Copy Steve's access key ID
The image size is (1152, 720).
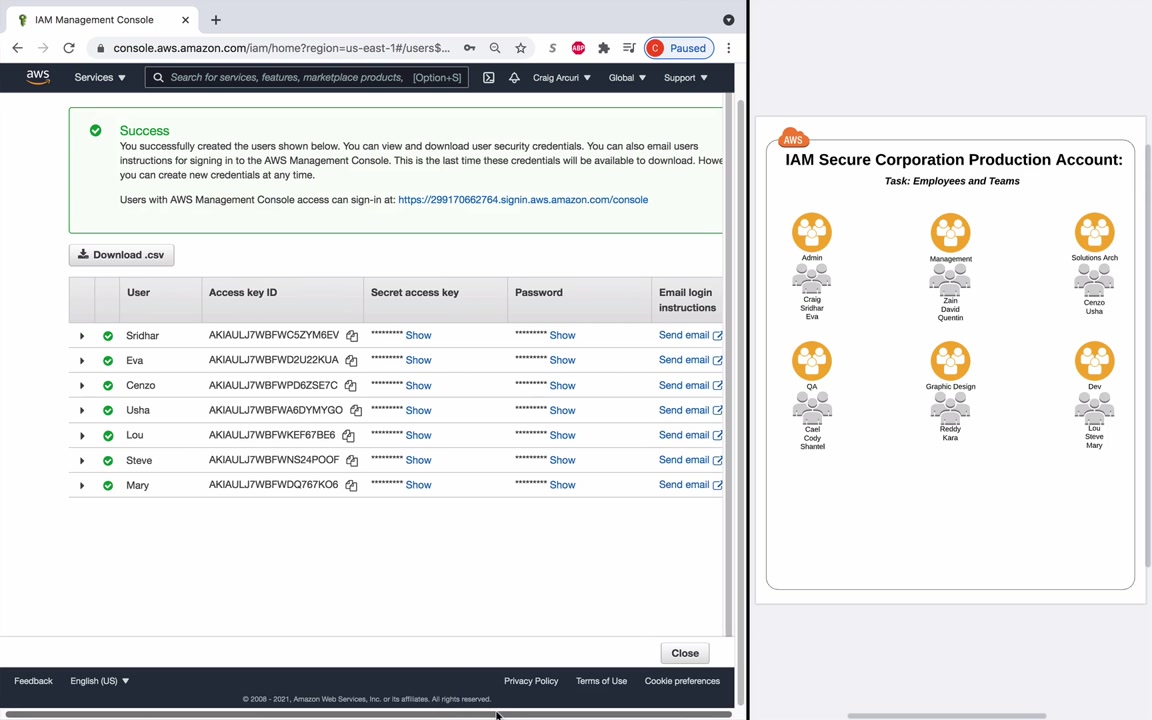[352, 461]
